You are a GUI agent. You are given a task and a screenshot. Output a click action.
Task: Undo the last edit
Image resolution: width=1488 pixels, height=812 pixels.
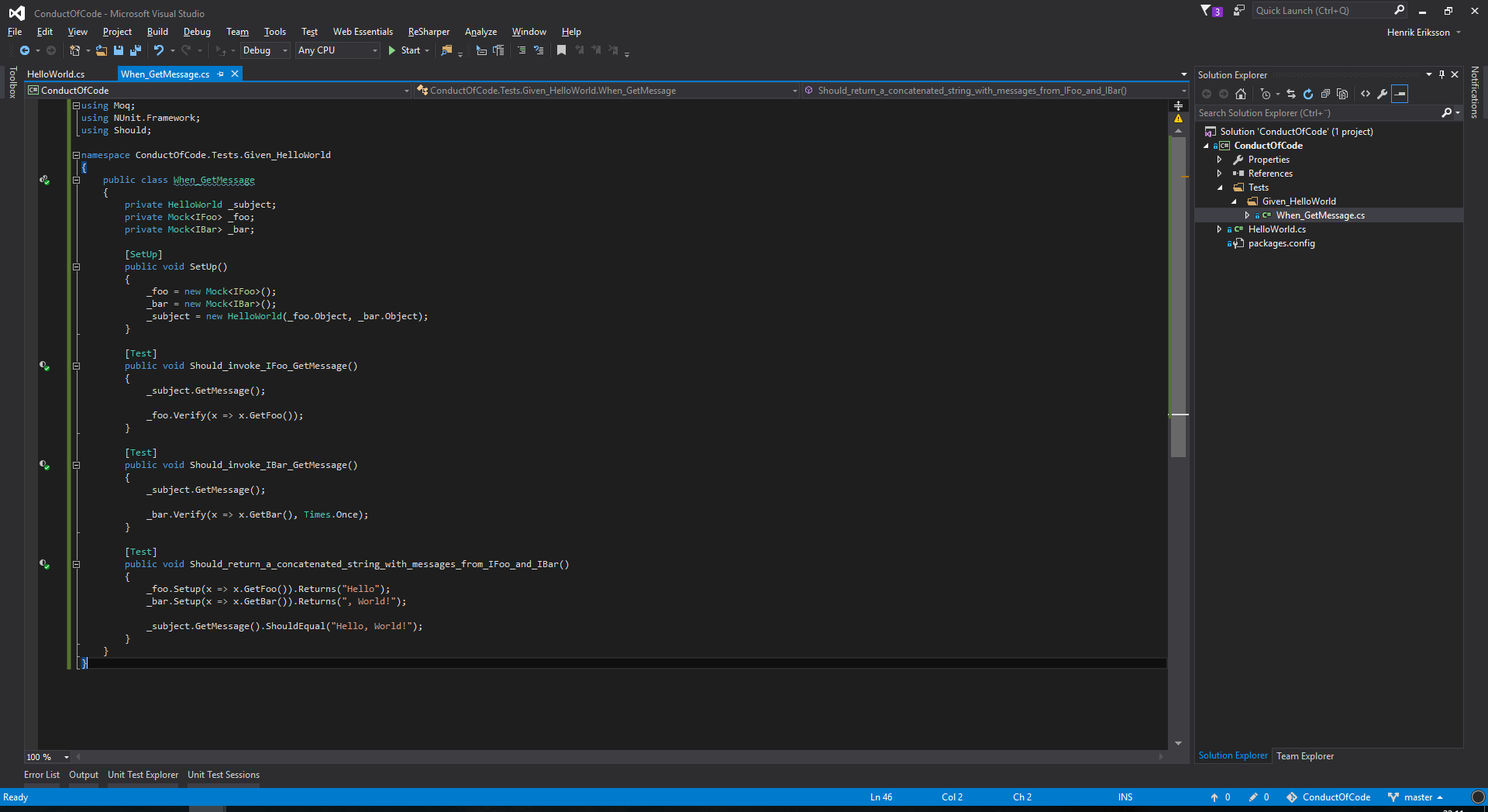158,50
